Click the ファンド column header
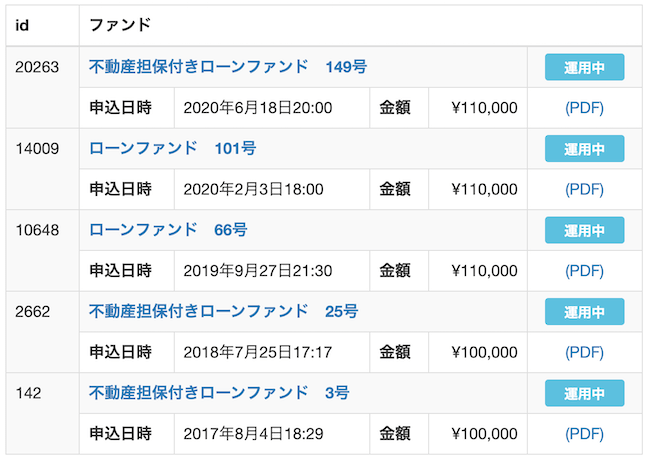 [361, 25]
